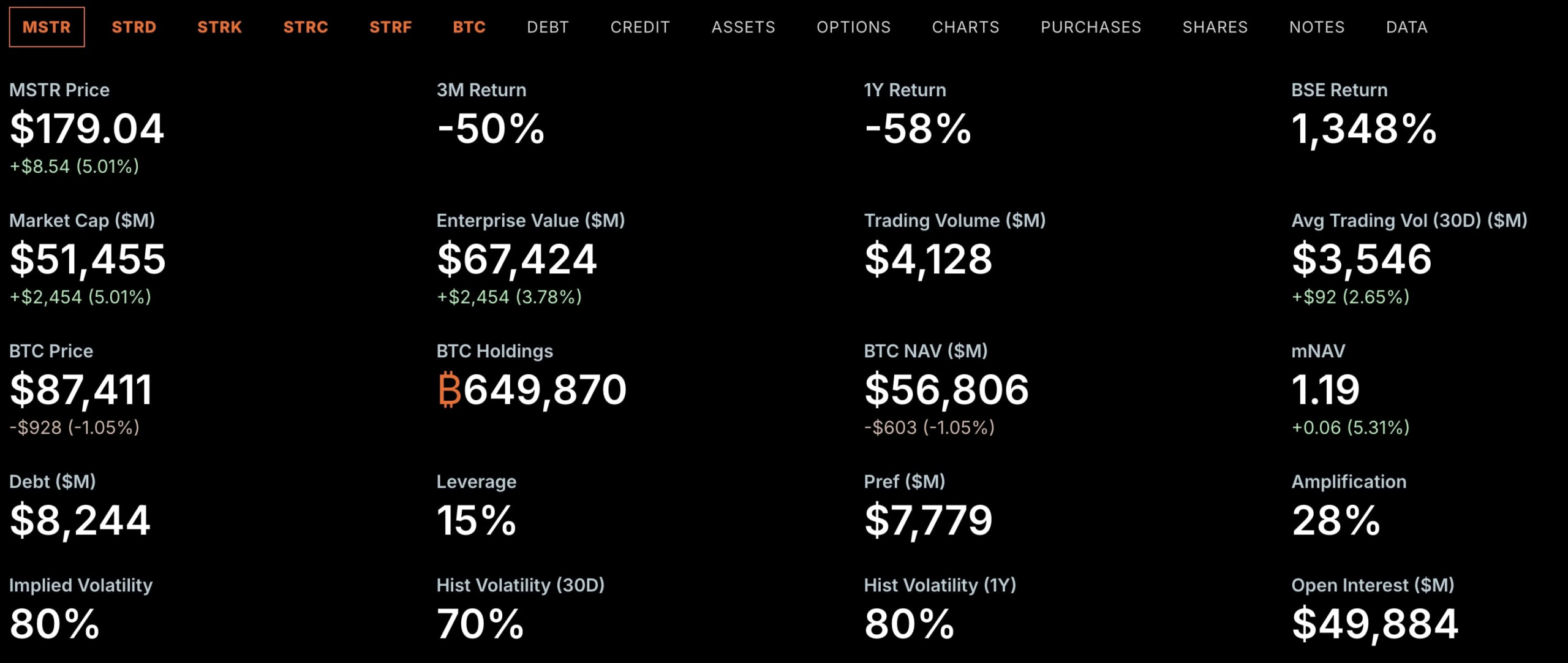This screenshot has height=663, width=1568.
Task: Switch to the CHARTS tab
Action: [965, 27]
